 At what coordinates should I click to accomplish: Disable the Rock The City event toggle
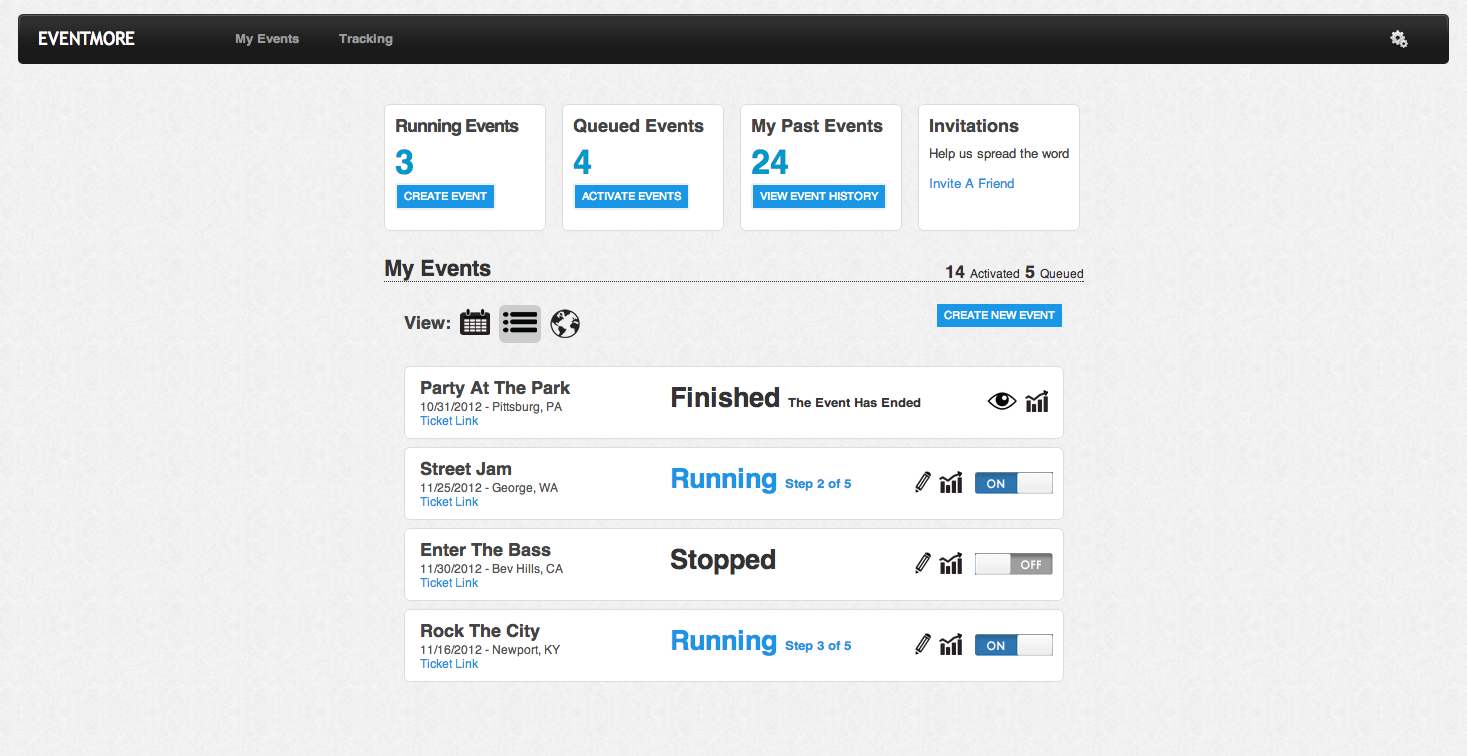point(1013,645)
